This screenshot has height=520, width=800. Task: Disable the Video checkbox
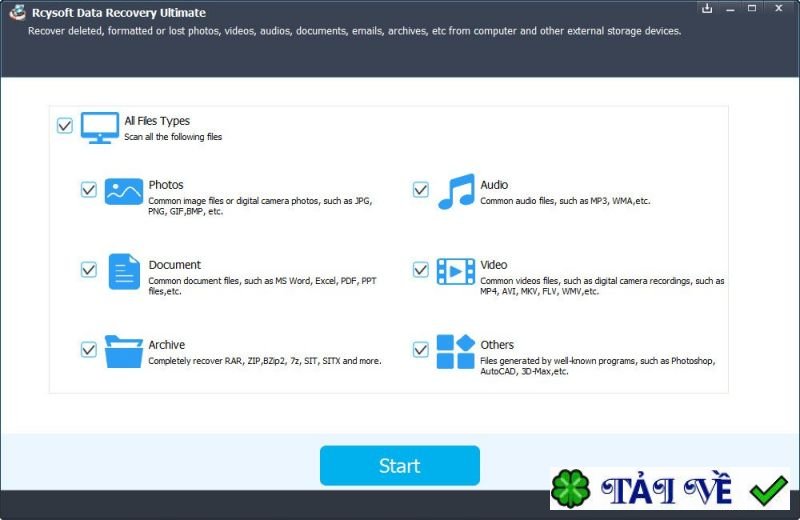(420, 269)
